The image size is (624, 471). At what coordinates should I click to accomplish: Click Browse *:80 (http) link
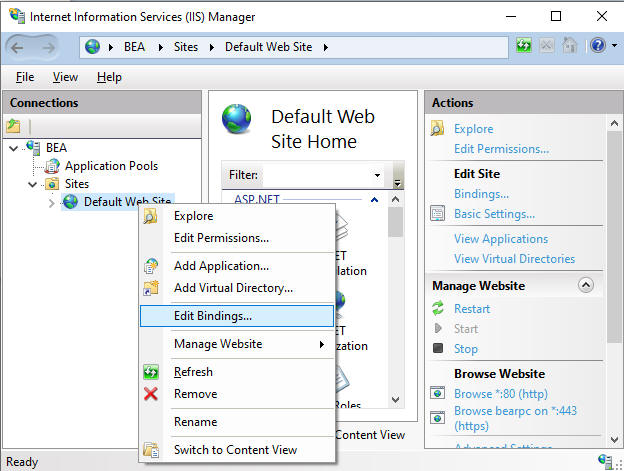[x=501, y=393]
